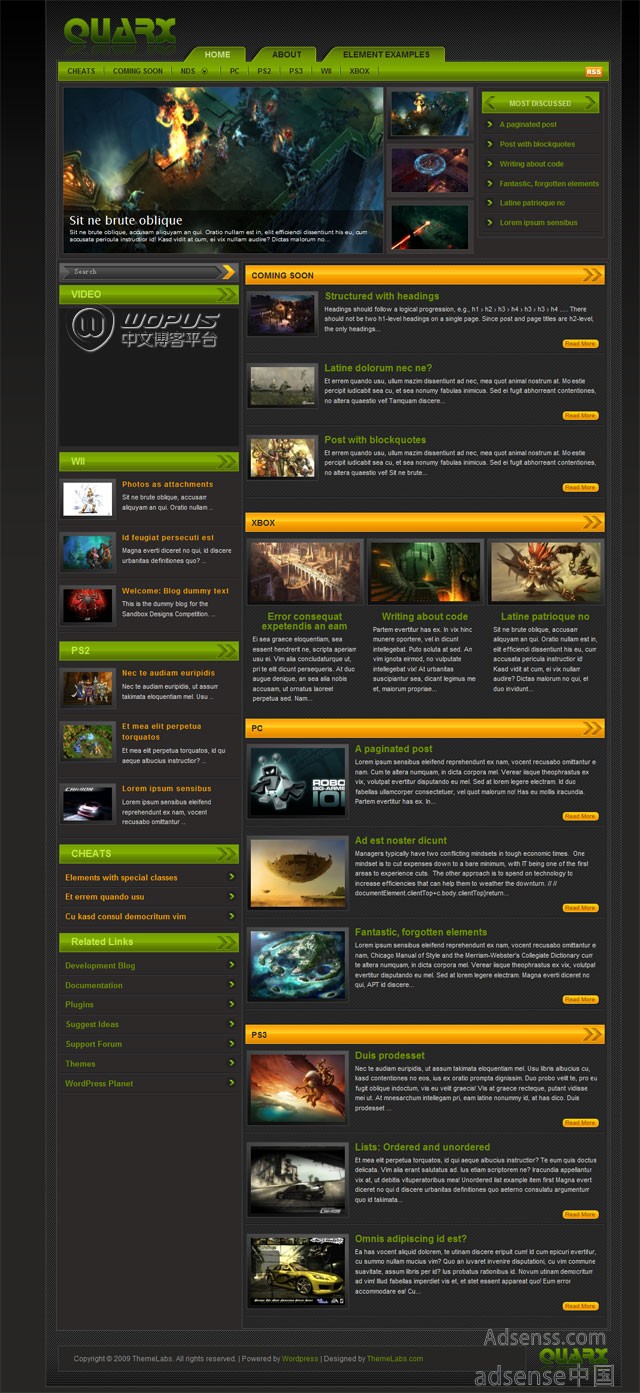This screenshot has width=640, height=1393.
Task: Click chevron next to Support Forum
Action: click(232, 1043)
